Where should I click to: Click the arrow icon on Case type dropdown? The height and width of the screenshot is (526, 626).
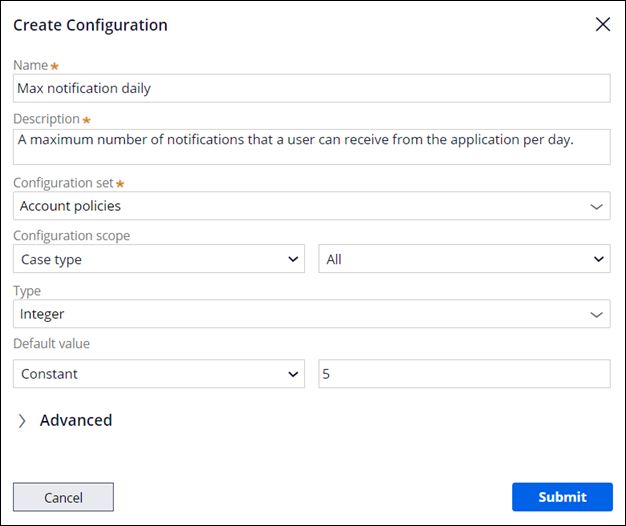point(293,259)
